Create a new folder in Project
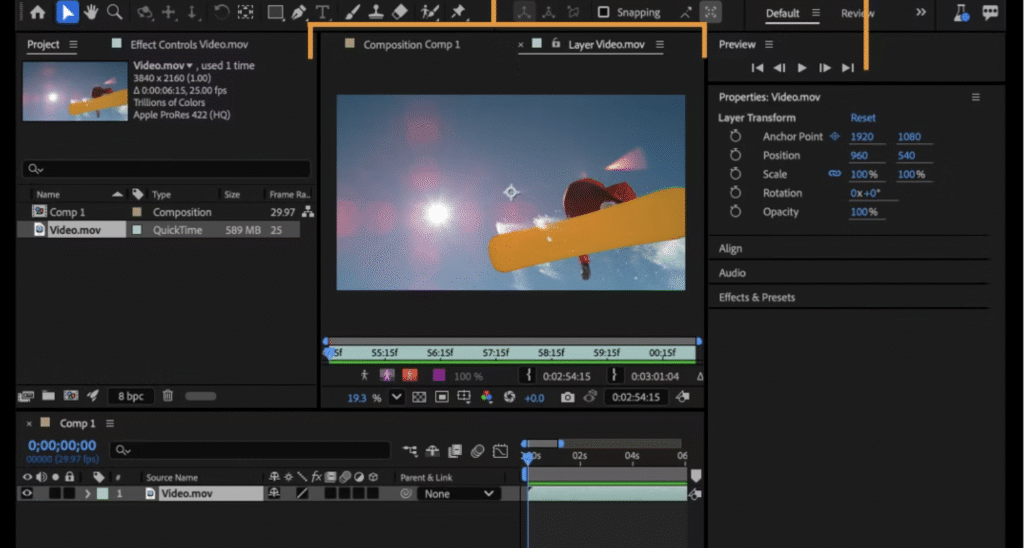Viewport: 1024px width, 548px height. pos(48,395)
